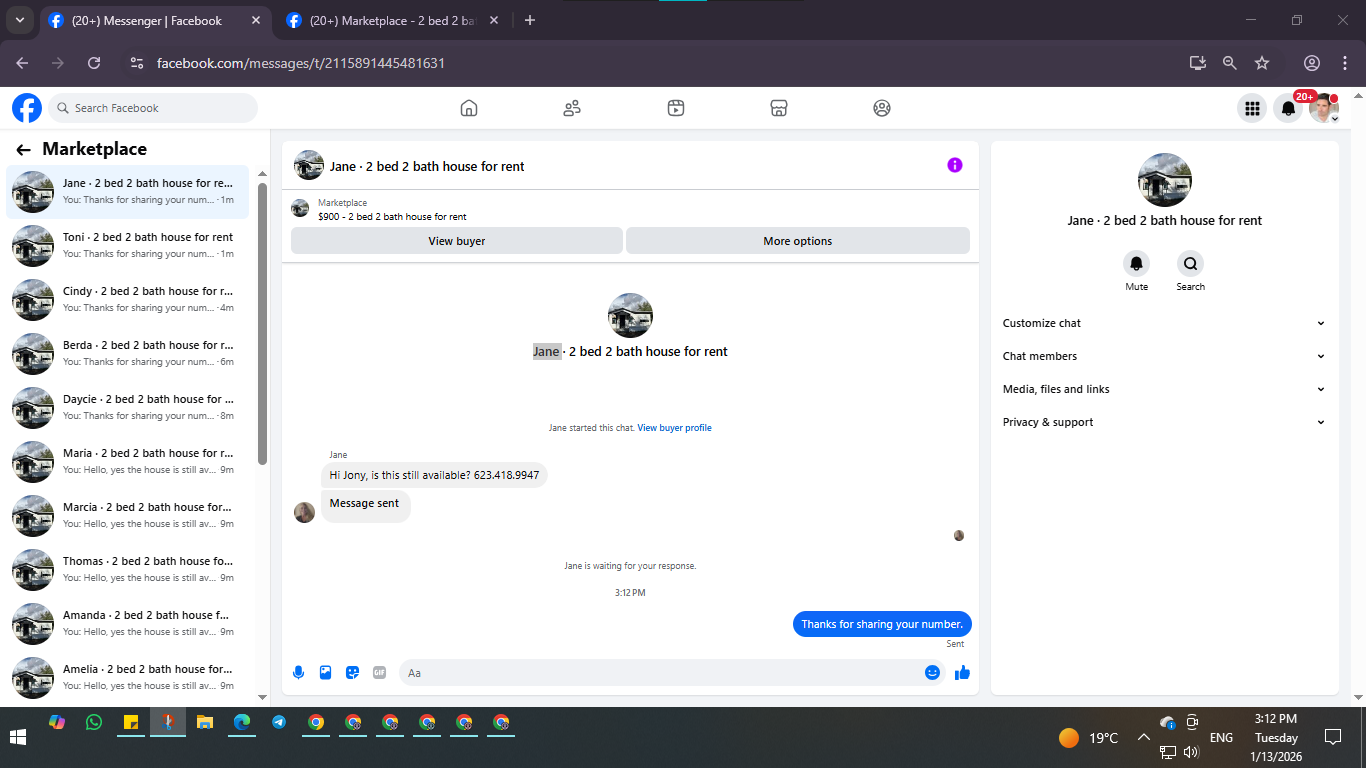Viewport: 1366px width, 768px height.
Task: Open the Groups icon in top navigation
Action: tap(881, 108)
